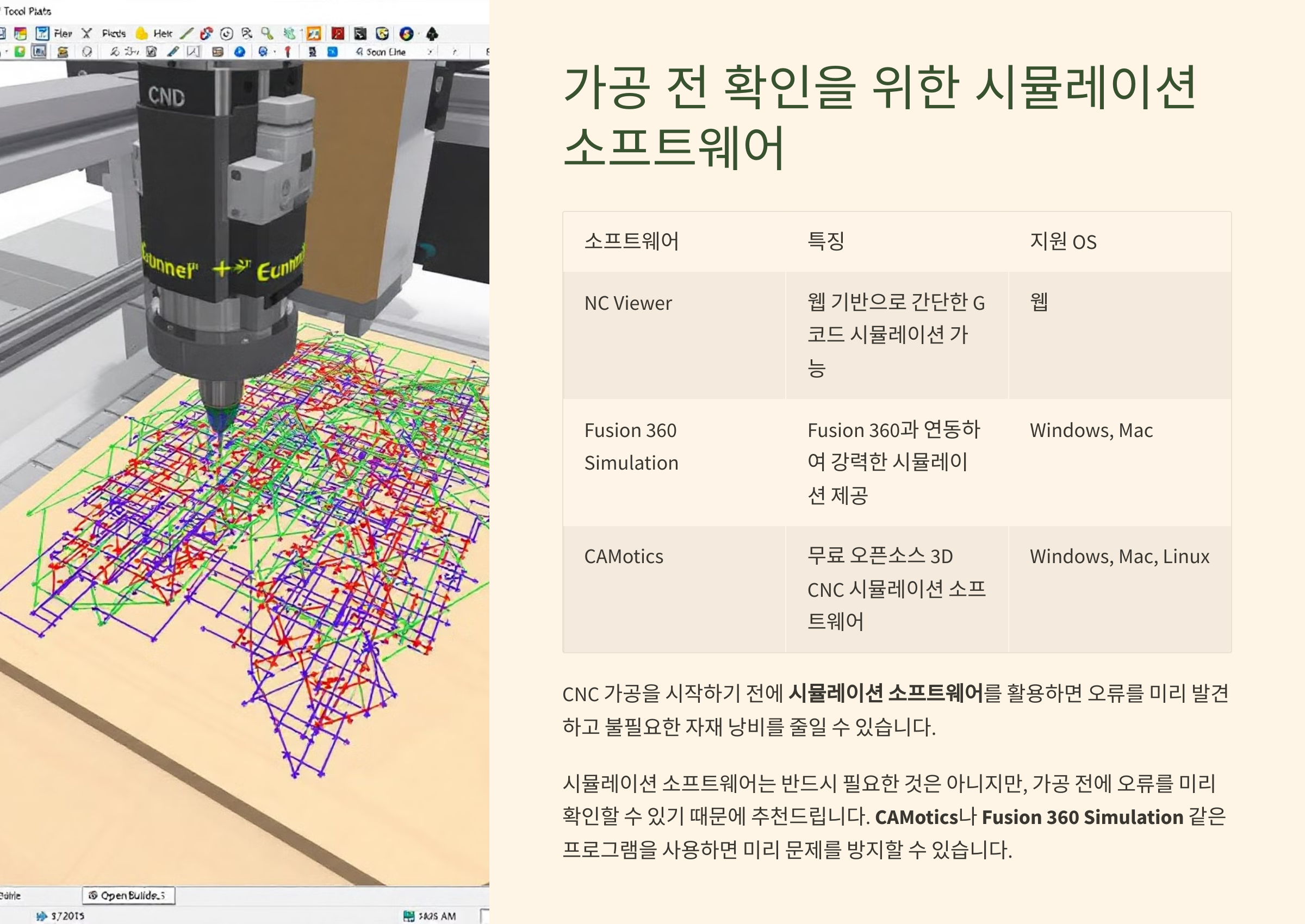Click the orange framed picture icon

pos(314,34)
